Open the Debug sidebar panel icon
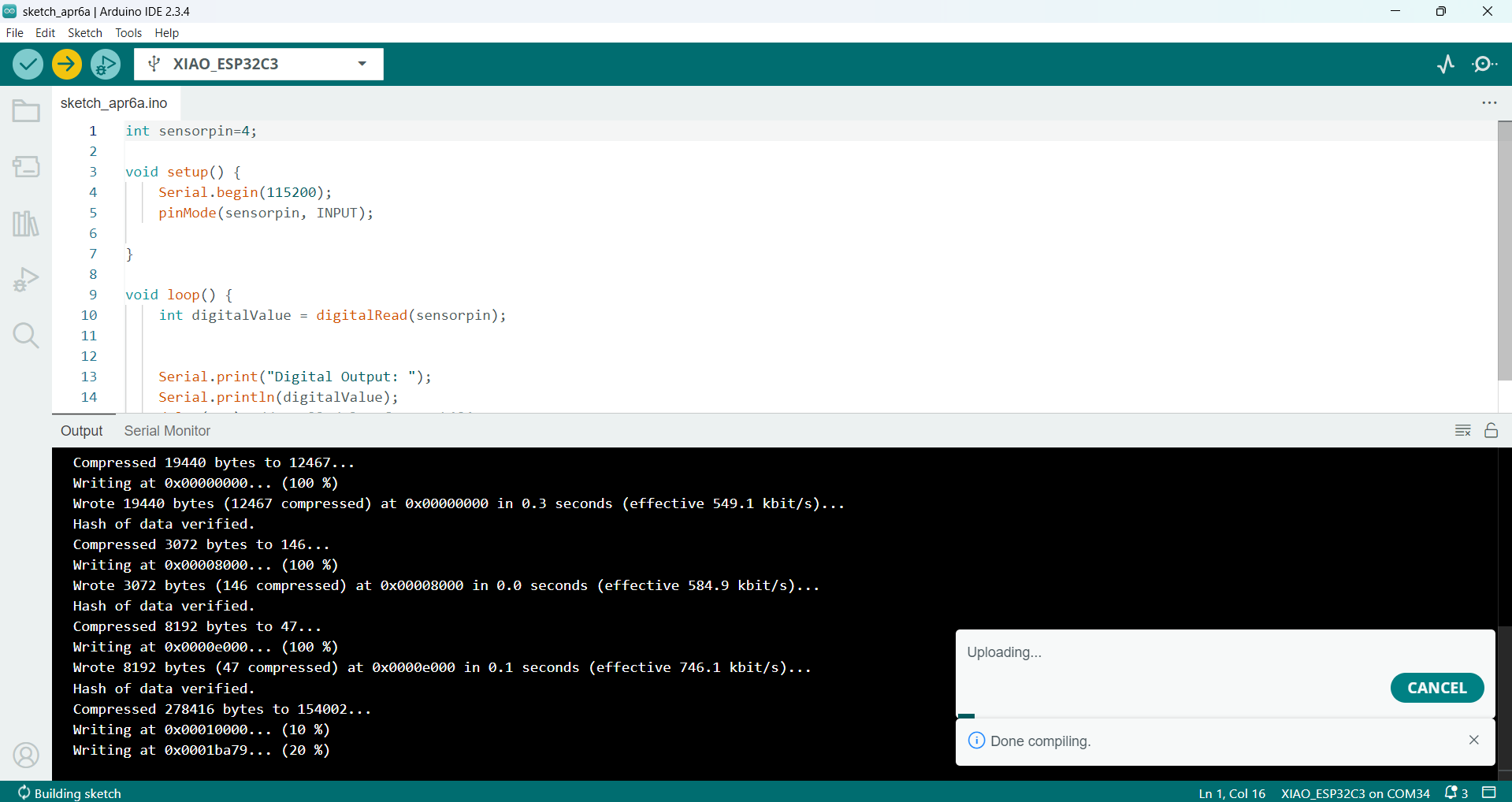Image resolution: width=1512 pixels, height=802 pixels. click(x=26, y=280)
